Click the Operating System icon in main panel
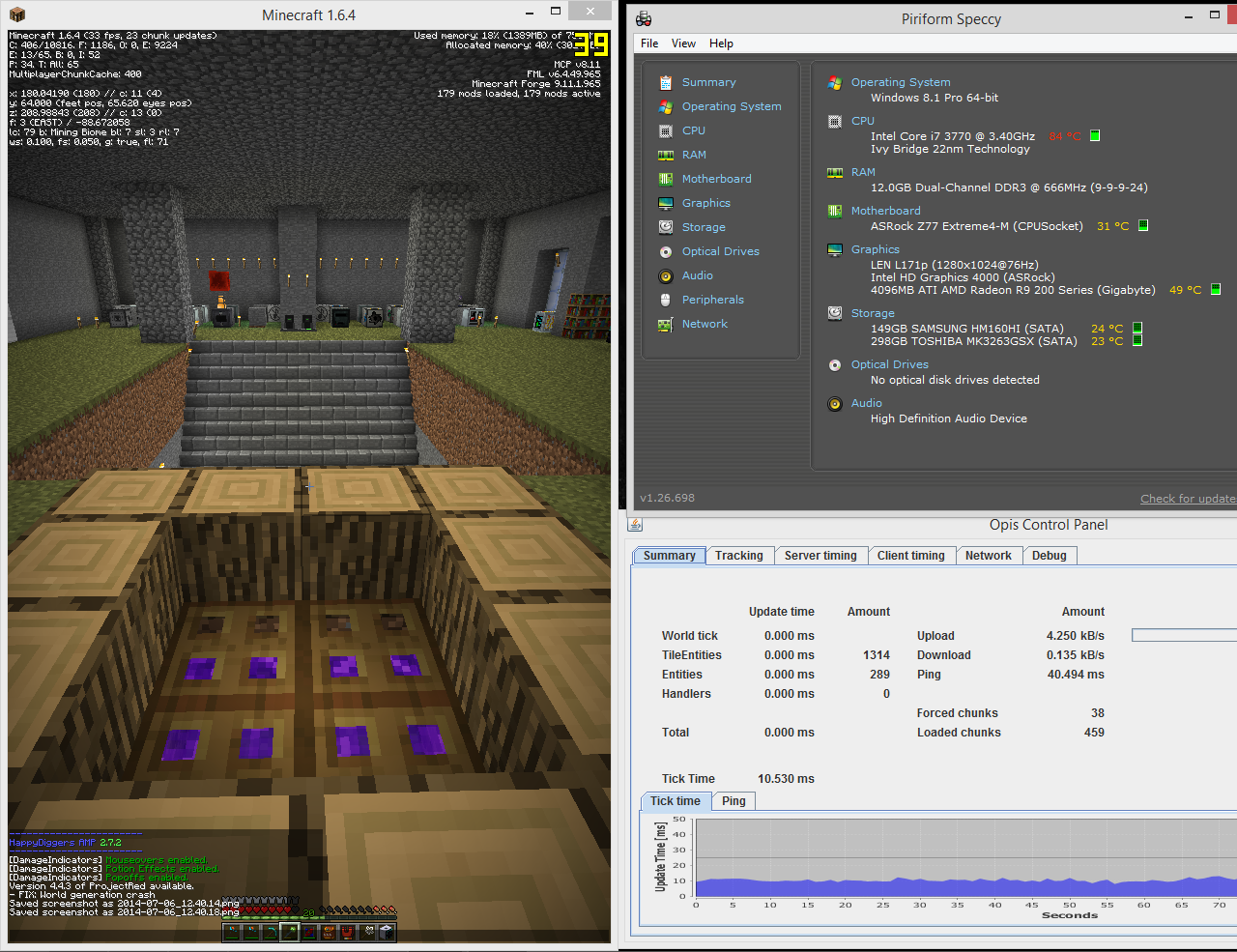The image size is (1237, 952). [x=835, y=82]
